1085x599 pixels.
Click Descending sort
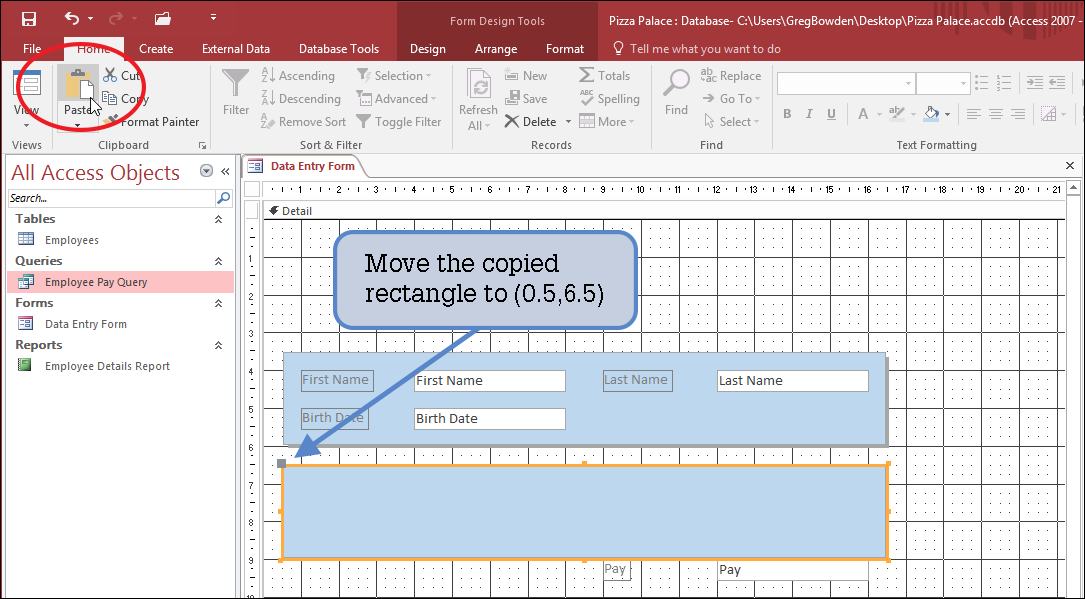[x=301, y=99]
